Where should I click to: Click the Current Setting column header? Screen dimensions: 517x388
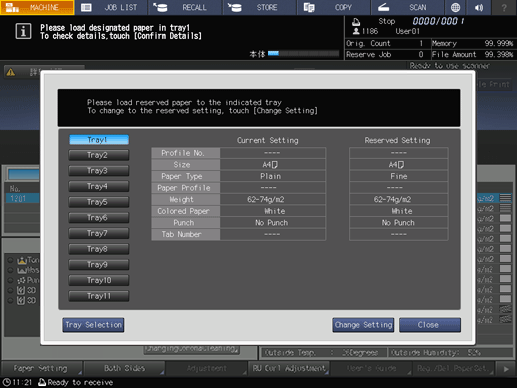268,141
